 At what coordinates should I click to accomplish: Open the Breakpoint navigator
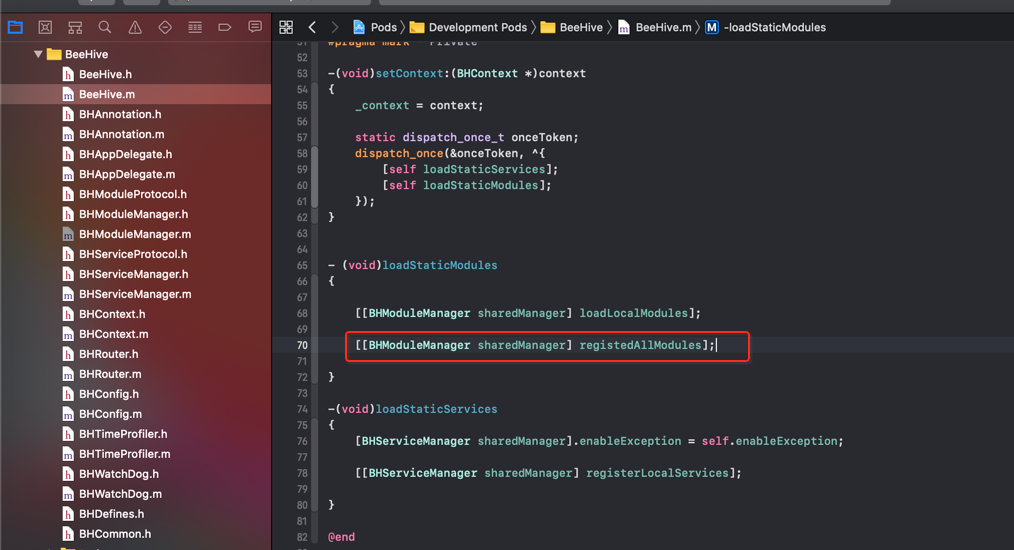(224, 27)
